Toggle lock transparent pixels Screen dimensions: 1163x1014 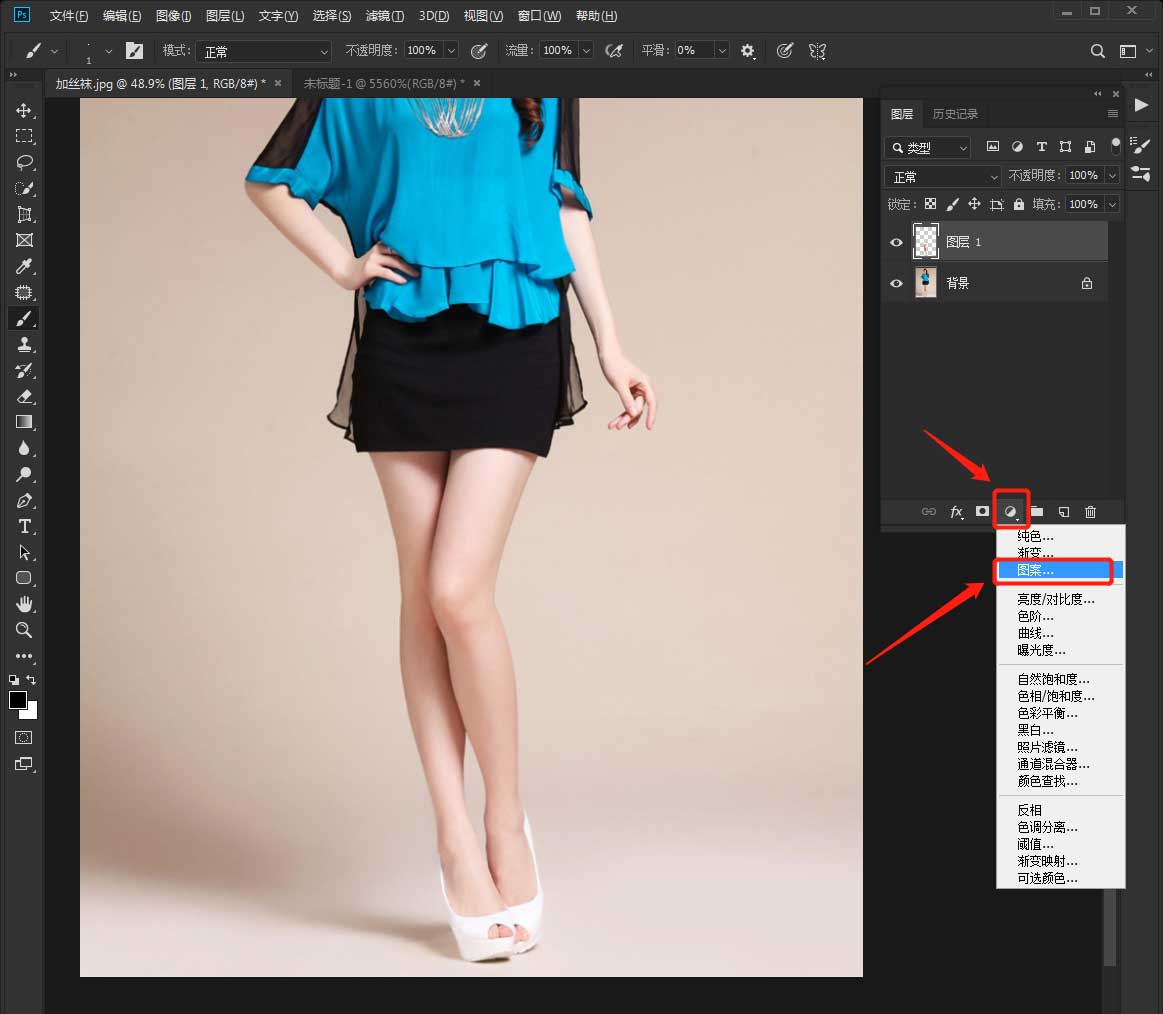pos(930,204)
